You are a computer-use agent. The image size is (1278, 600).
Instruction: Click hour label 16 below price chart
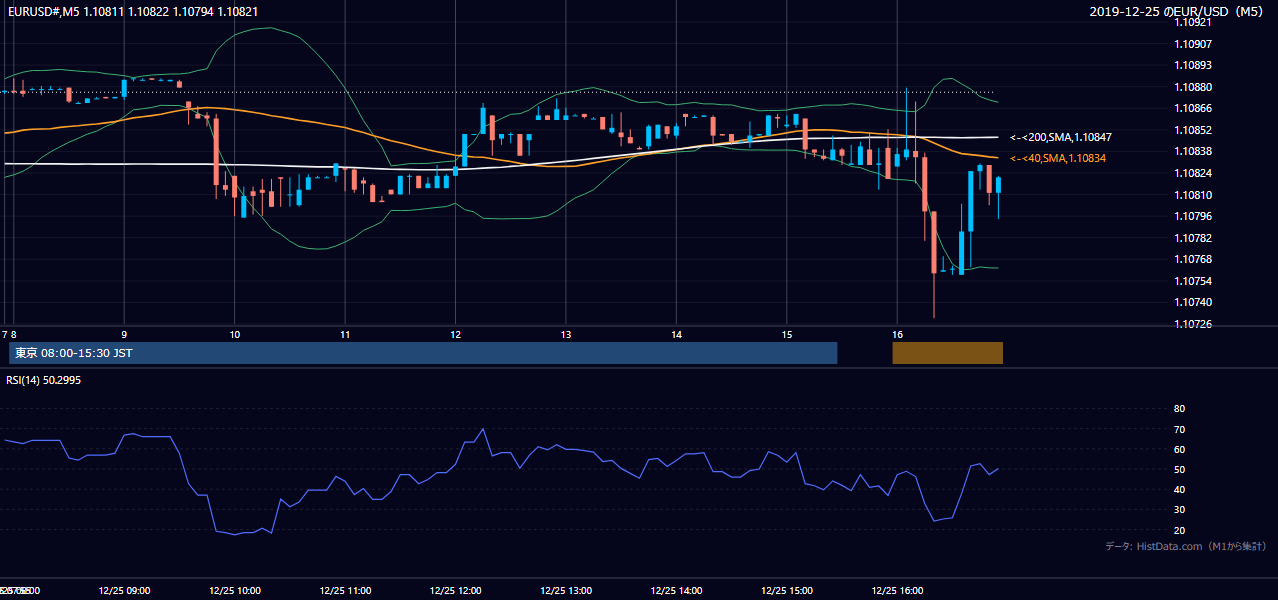pos(897,334)
